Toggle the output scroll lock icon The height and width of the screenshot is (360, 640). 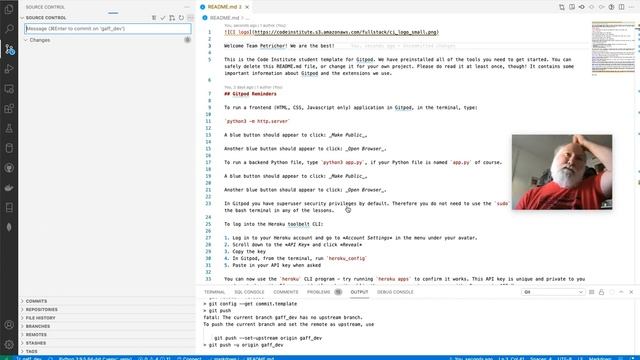pyautogui.click(x=601, y=292)
